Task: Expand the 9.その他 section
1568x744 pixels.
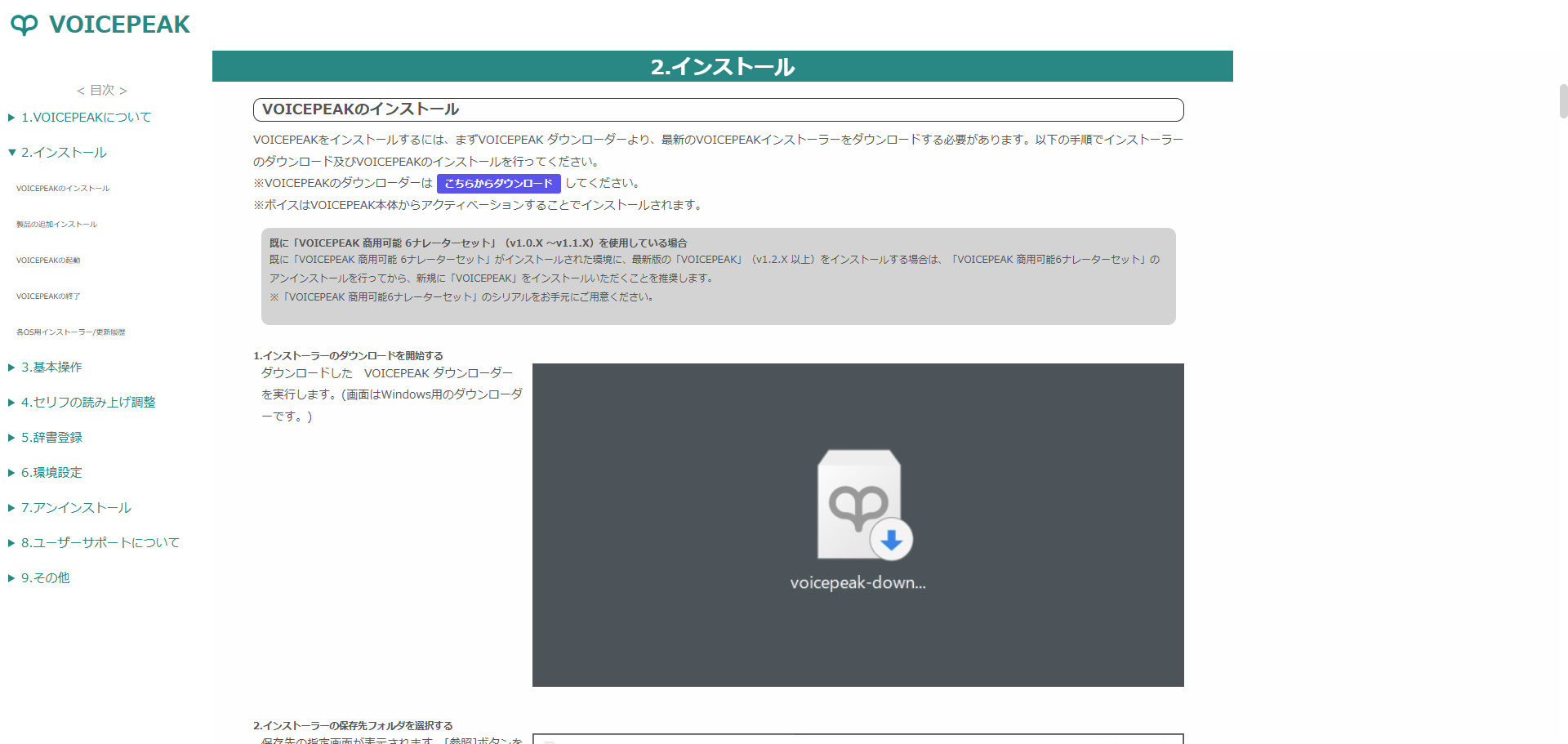Action: click(45, 578)
